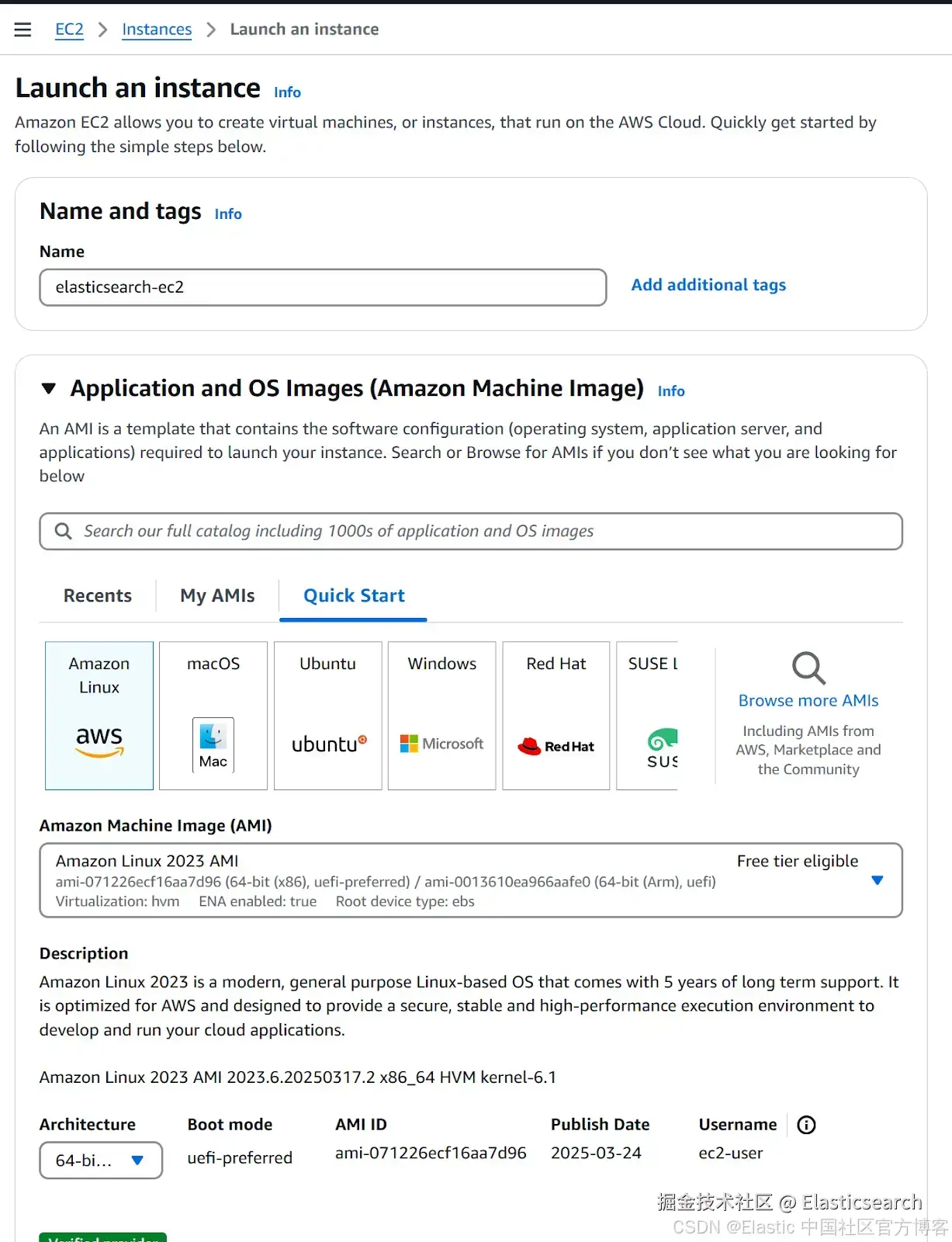The image size is (952, 1242).
Task: Choose the SUSE Linux image tile
Action: tap(649, 715)
